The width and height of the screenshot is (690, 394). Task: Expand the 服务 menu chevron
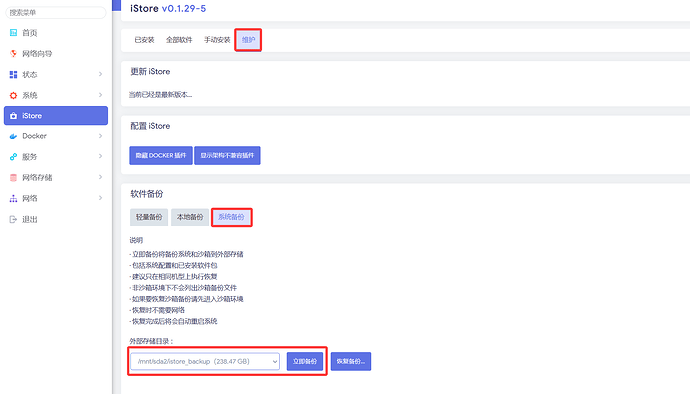100,156
